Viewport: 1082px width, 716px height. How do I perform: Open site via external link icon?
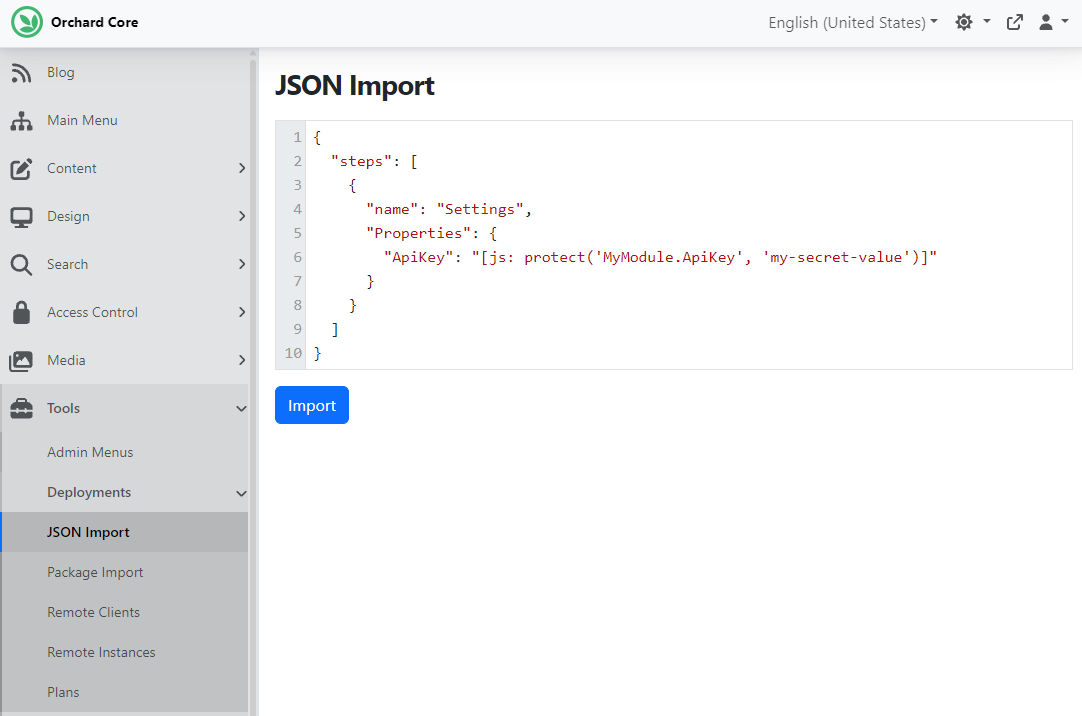(x=1014, y=22)
